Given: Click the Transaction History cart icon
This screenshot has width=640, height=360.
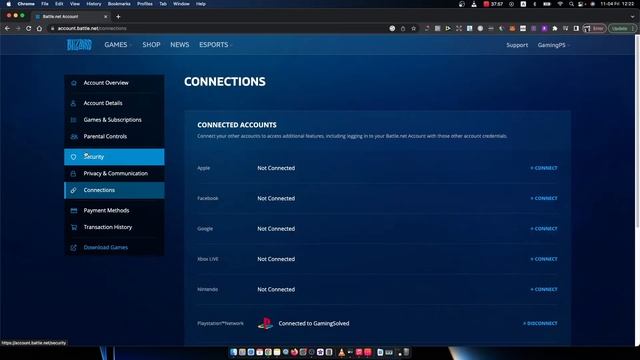Looking at the screenshot, I should (73, 227).
